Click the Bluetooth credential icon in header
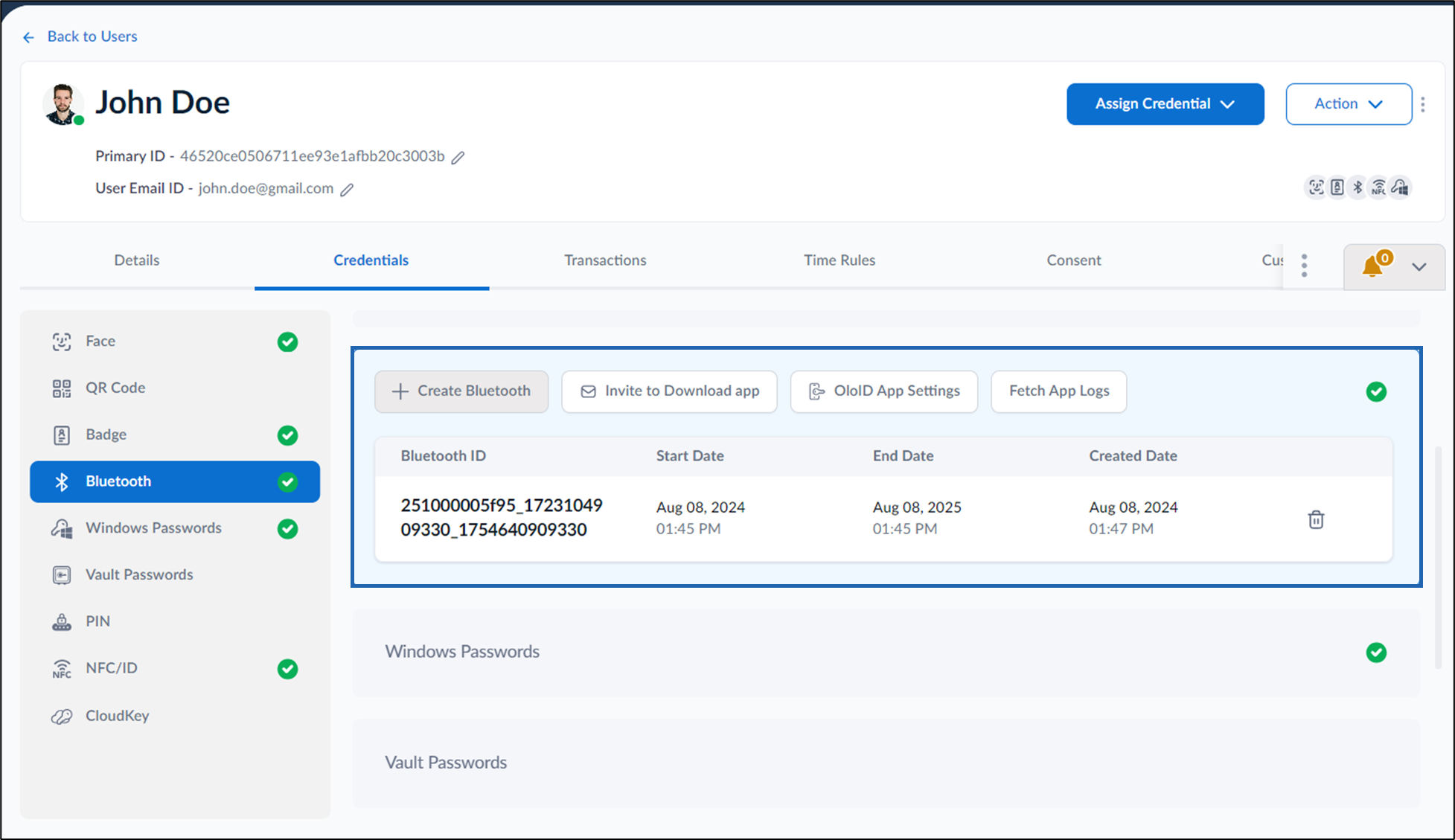Screen dimensions: 1455x840 coord(1358,187)
